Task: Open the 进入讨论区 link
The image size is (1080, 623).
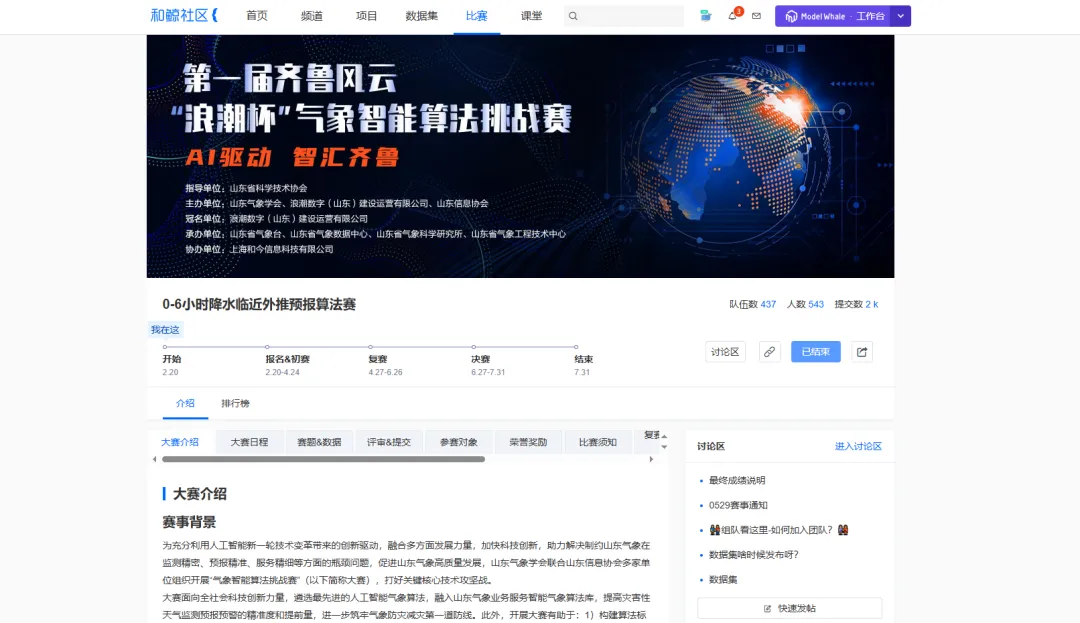Action: 858,446
